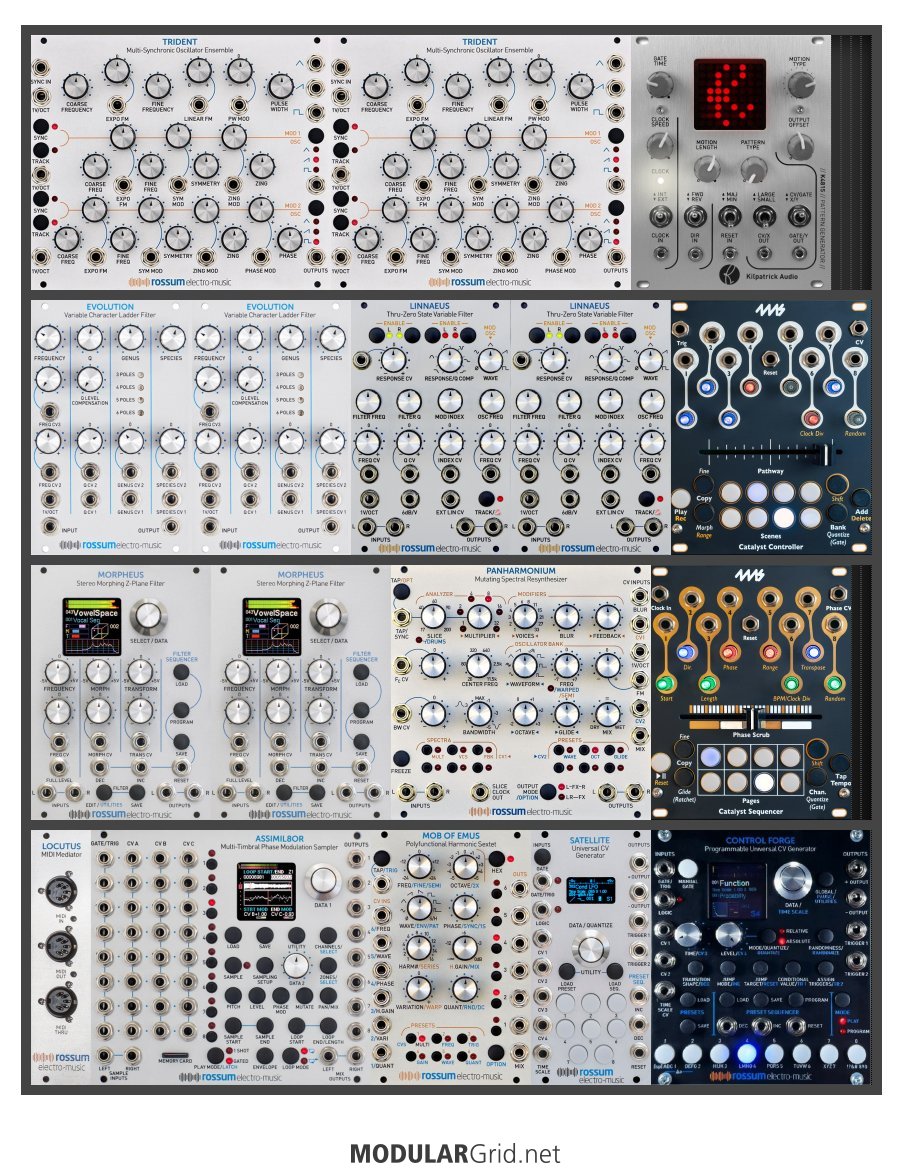This screenshot has height=1175, width=912.
Task: Click the Satellite Data/Quantize knob
Action: (x=591, y=949)
